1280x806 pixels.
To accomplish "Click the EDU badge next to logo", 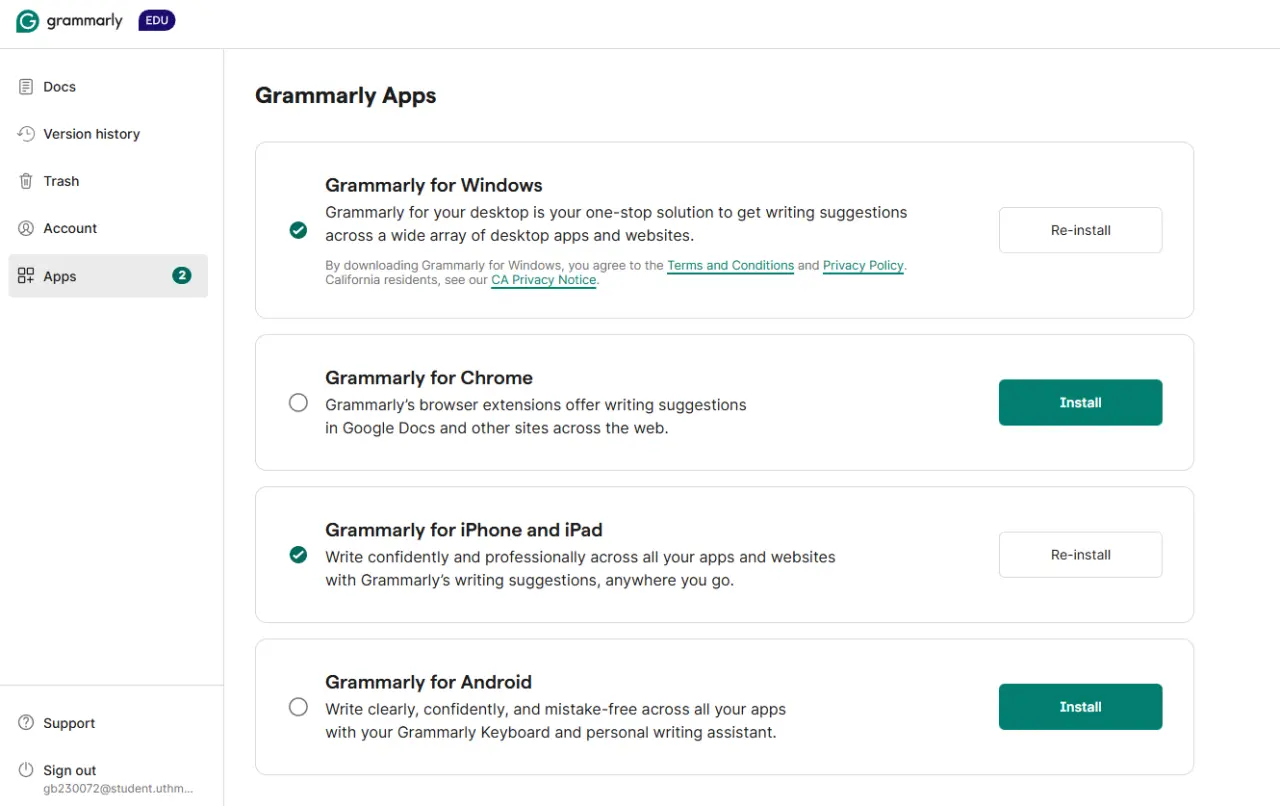I will pyautogui.click(x=157, y=21).
